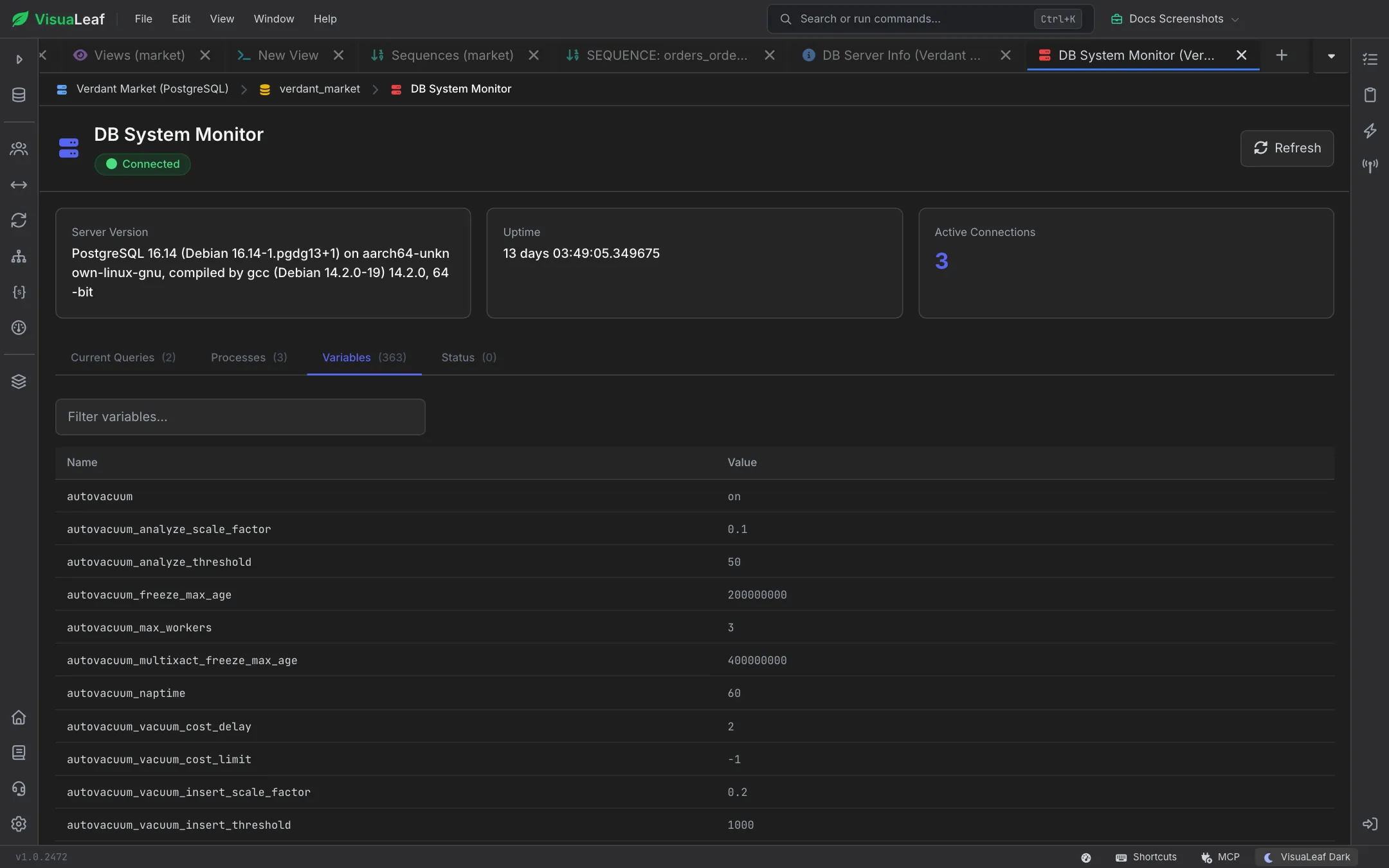Switch to the Views (market) tab

pos(139,55)
